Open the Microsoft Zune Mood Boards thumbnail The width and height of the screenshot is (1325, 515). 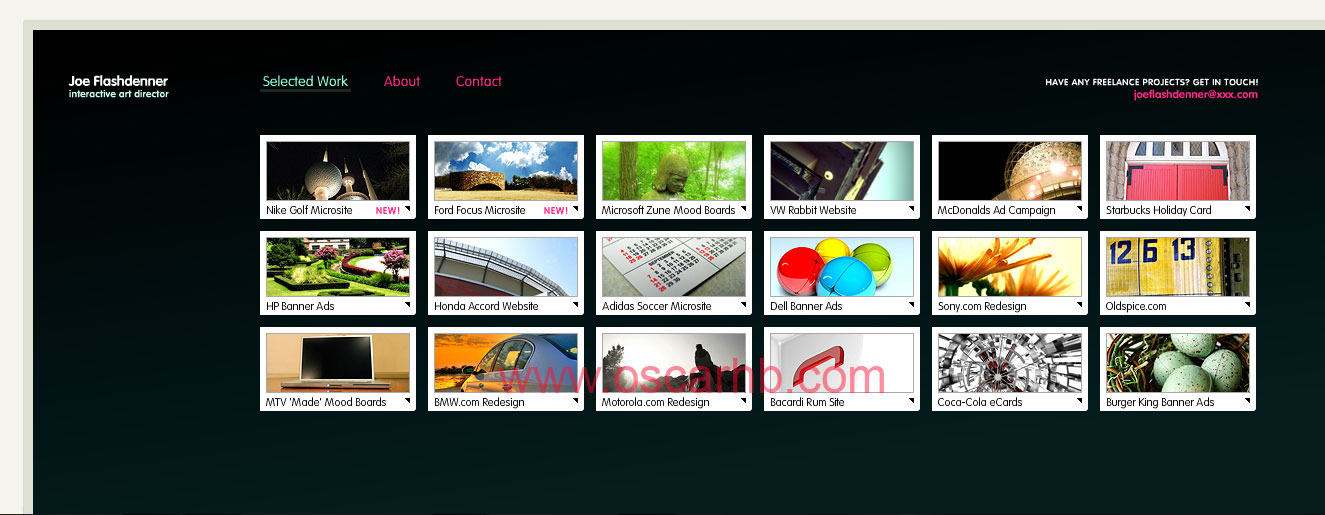point(674,171)
